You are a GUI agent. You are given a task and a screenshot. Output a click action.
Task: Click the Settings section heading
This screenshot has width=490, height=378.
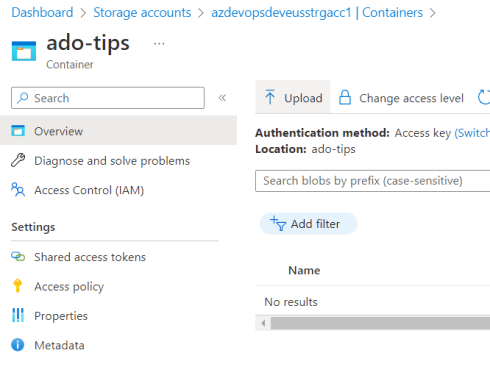click(33, 227)
